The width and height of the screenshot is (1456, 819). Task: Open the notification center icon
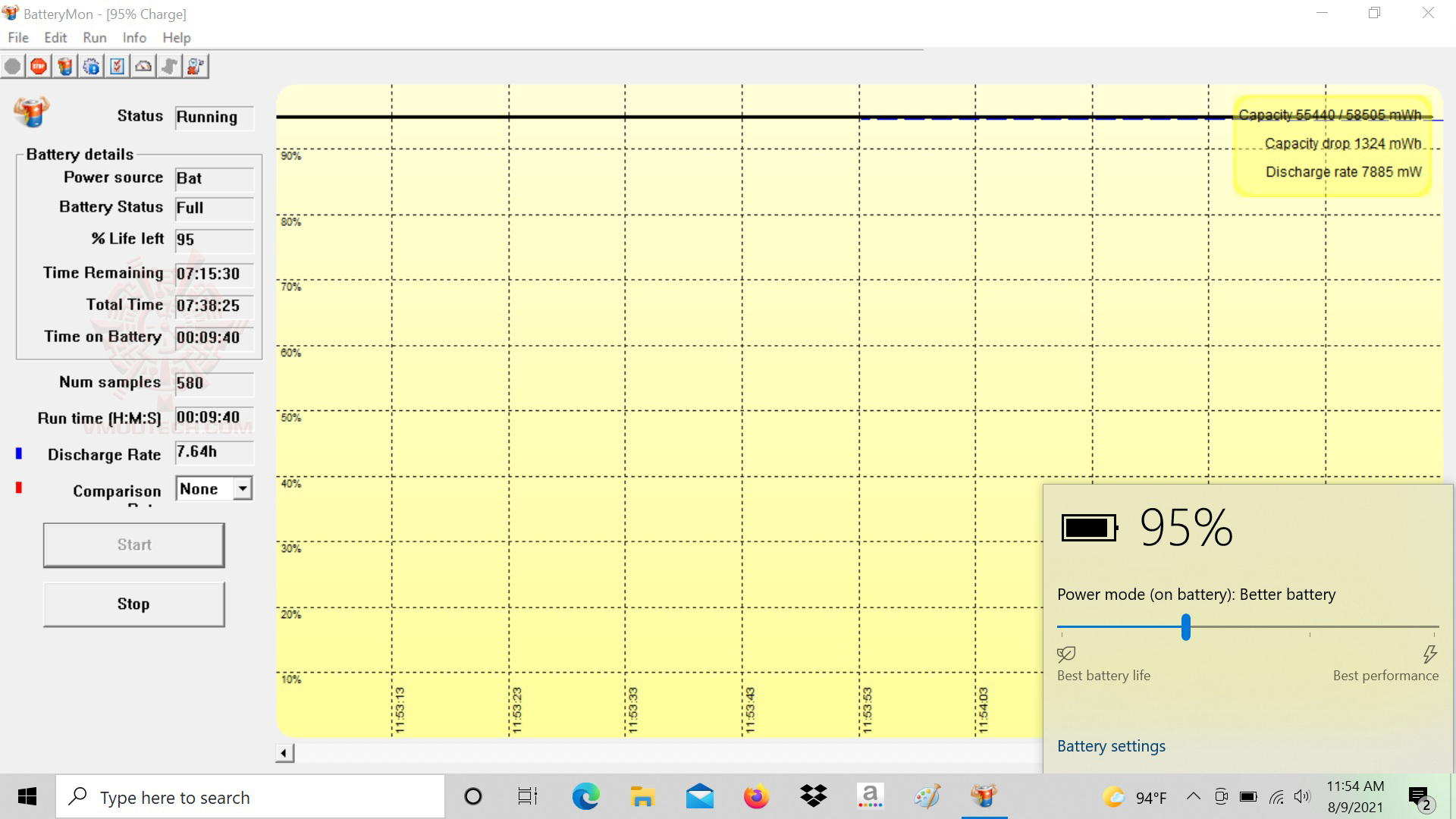[x=1419, y=797]
